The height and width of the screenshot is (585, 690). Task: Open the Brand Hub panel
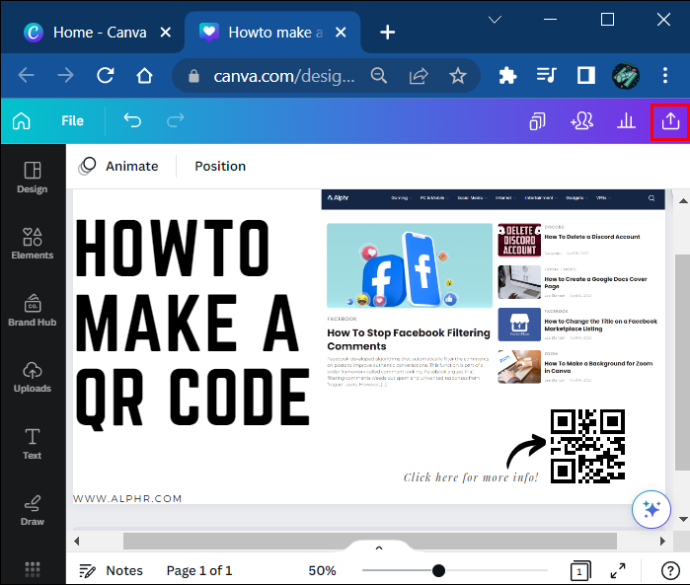tap(32, 311)
